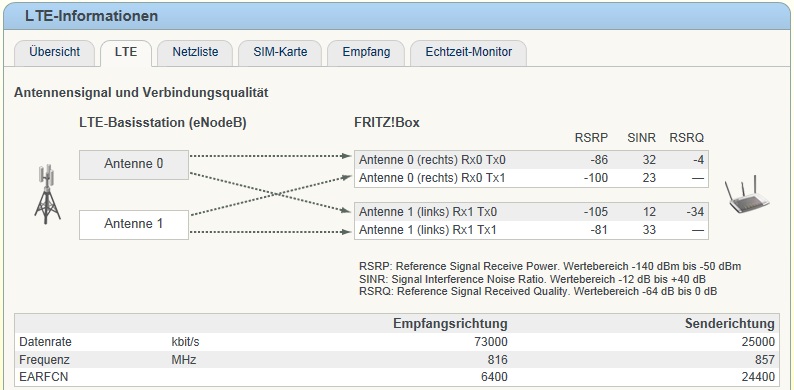Click the SINR column header
This screenshot has height=390, width=794.
[x=641, y=138]
